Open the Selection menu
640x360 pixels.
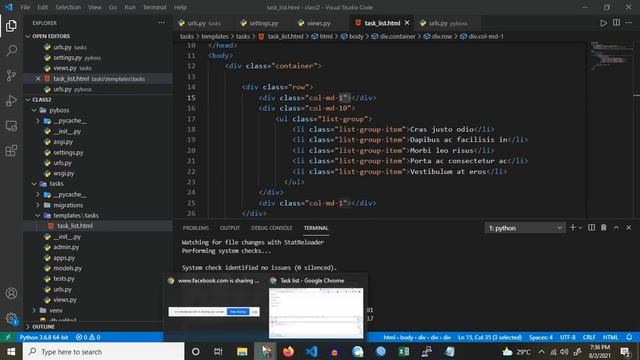pos(68,7)
